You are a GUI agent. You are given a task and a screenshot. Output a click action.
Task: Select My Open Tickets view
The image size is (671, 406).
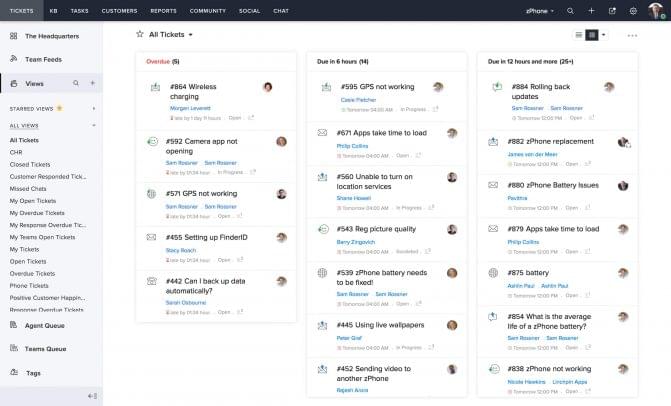33,201
